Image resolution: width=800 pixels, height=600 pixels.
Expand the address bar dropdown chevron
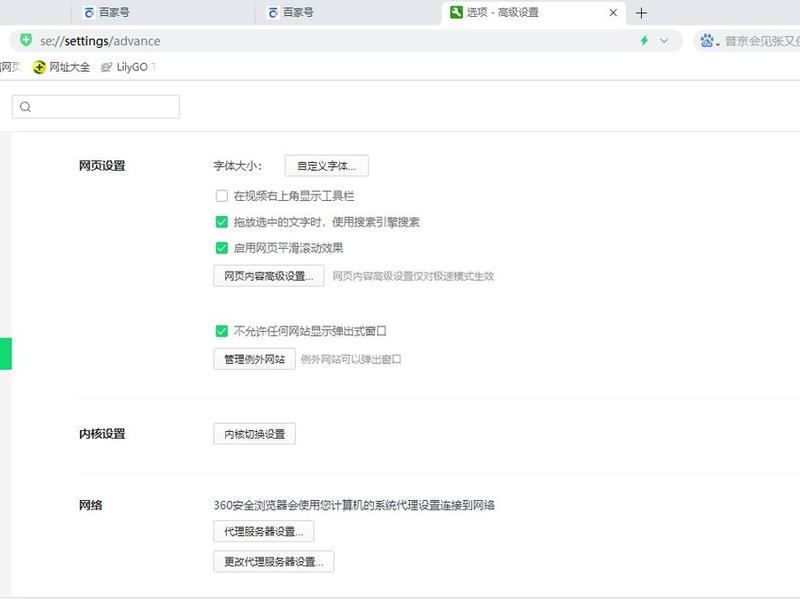click(664, 40)
